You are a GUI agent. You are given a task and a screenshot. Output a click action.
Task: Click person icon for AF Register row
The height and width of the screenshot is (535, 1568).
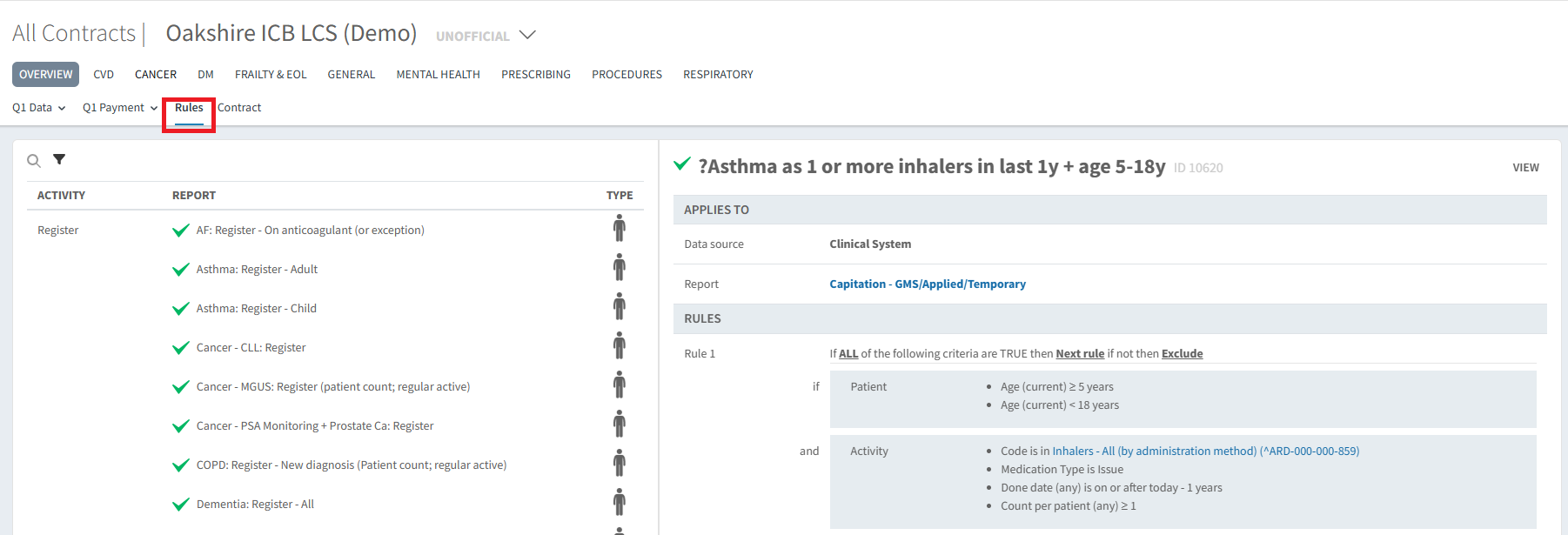click(x=620, y=228)
